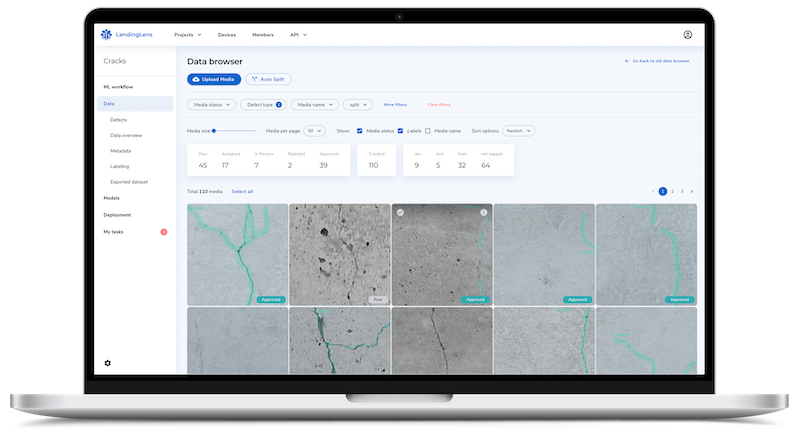This screenshot has height=434, width=800.
Task: Click the Approved count 39
Action: click(323, 165)
